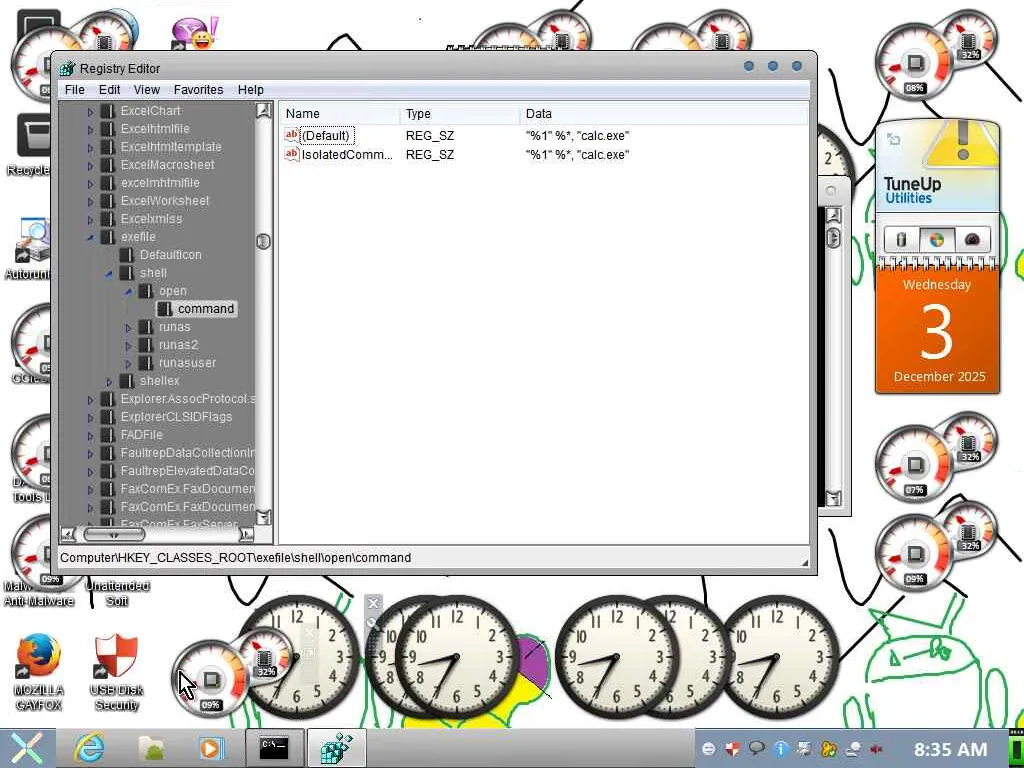Select the TuneUp gadget speedometer tab
Viewport: 1024px width, 768px height.
(x=972, y=240)
